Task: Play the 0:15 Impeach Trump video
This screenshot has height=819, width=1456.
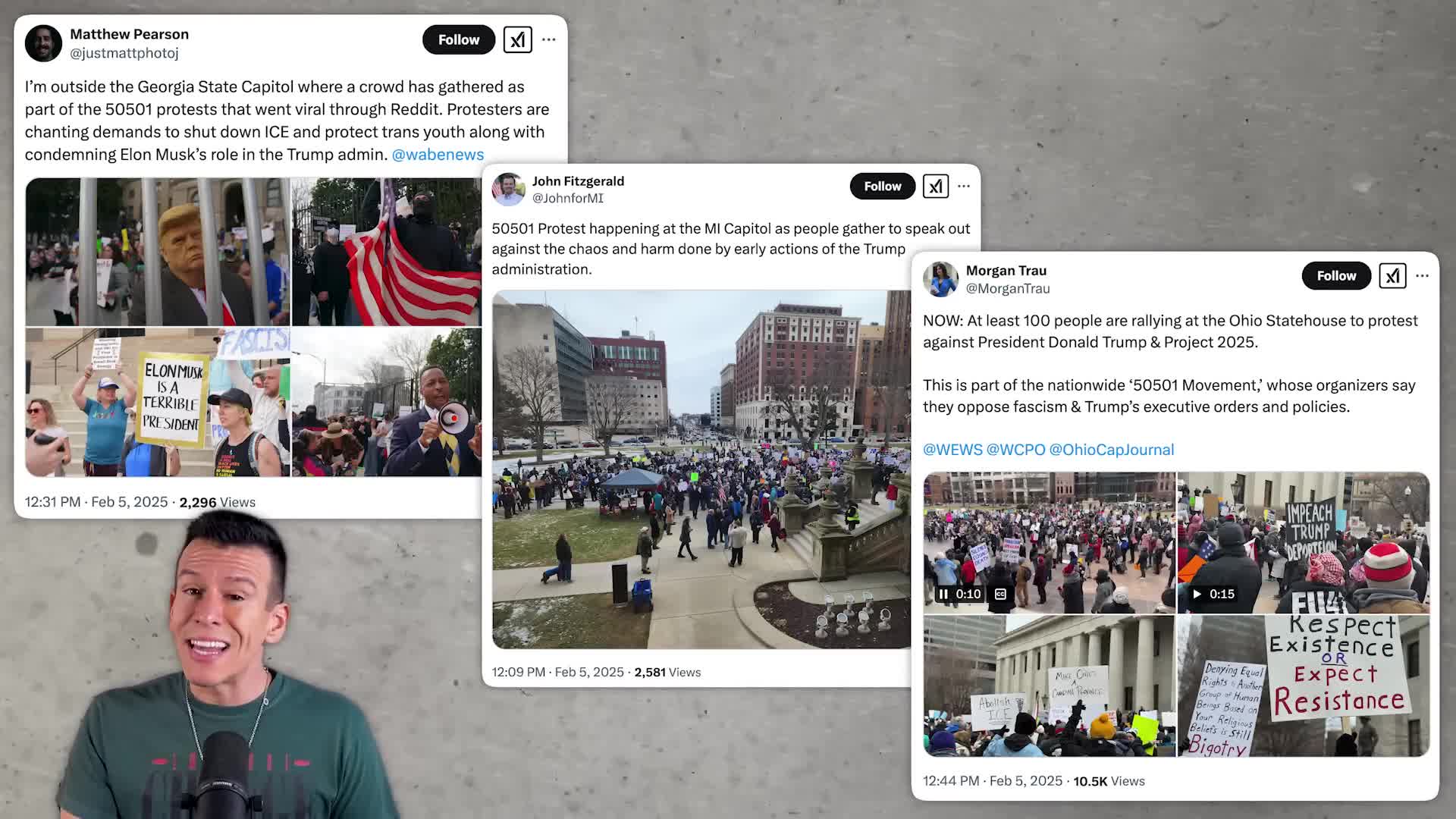Action: click(x=1197, y=594)
